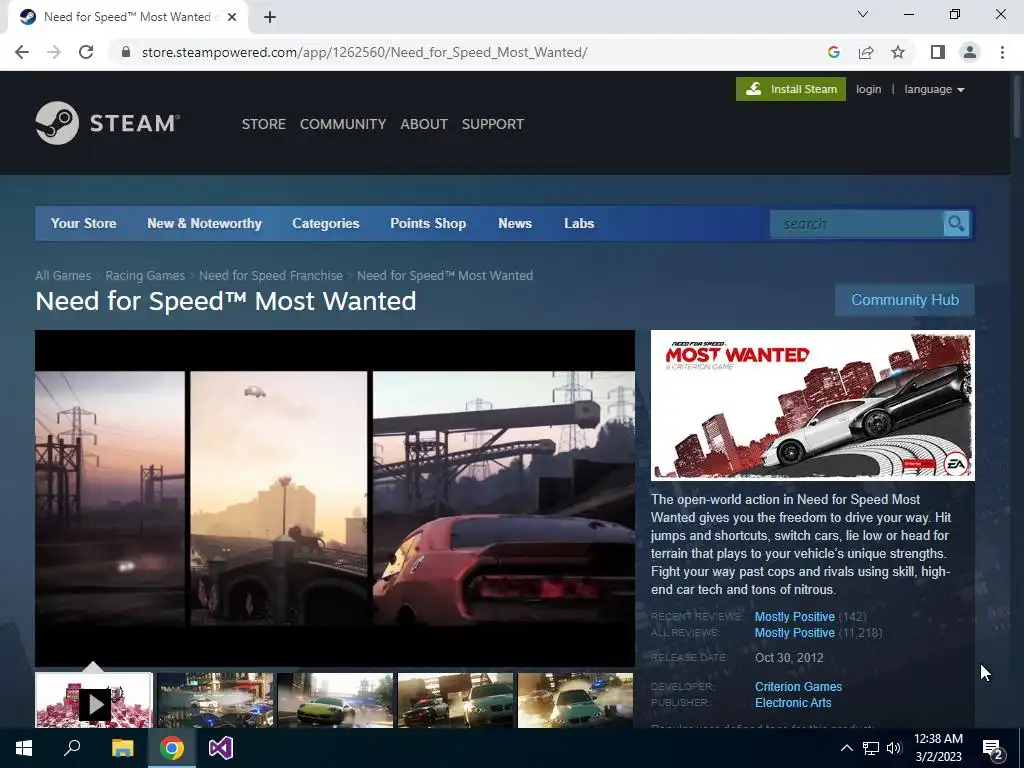This screenshot has width=1024, height=768.
Task: Open the STORE menu
Action: point(264,124)
